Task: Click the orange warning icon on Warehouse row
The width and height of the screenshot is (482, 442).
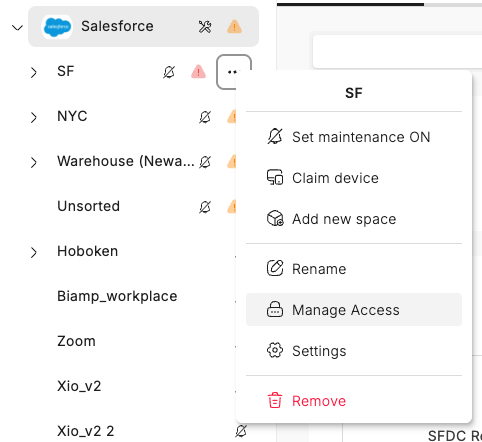Action: pos(232,162)
